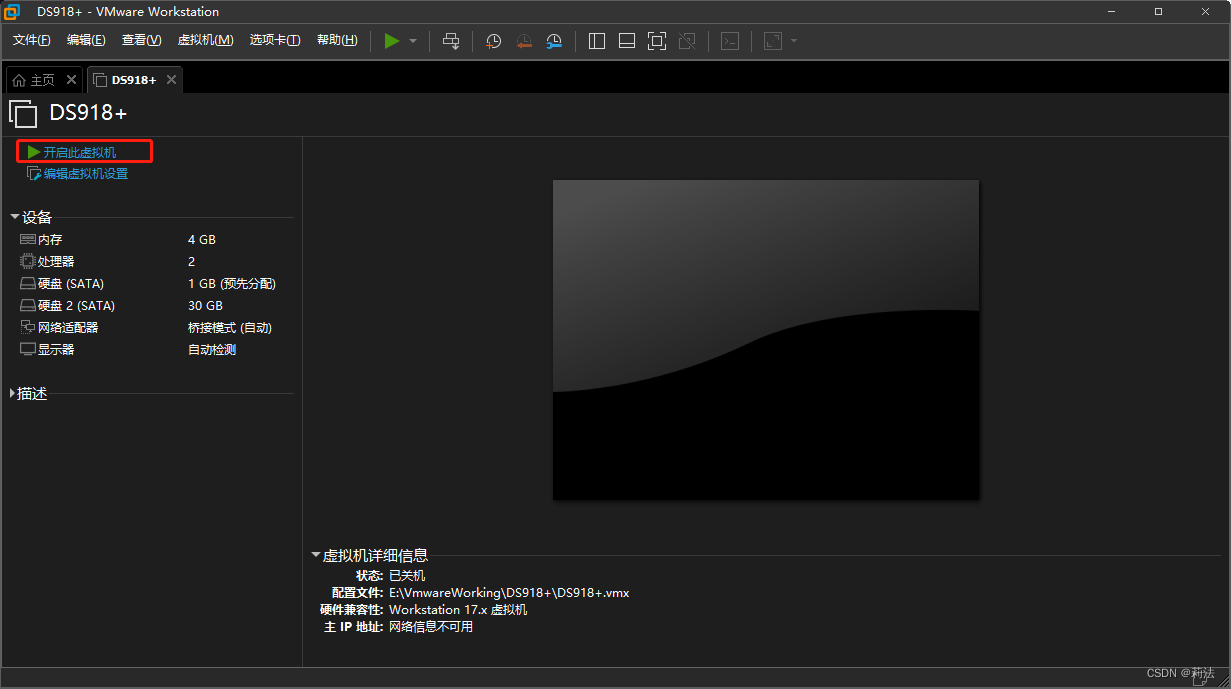
Task: Click the 已关机 status text
Action: pos(407,576)
